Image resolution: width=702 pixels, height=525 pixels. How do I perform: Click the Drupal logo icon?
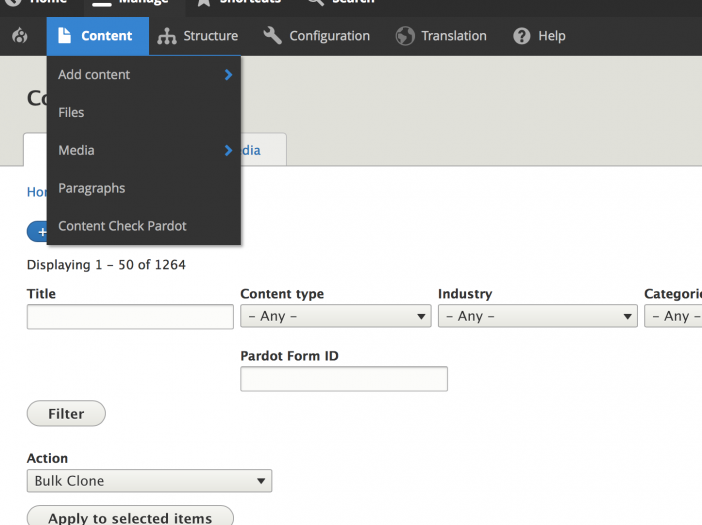click(20, 36)
